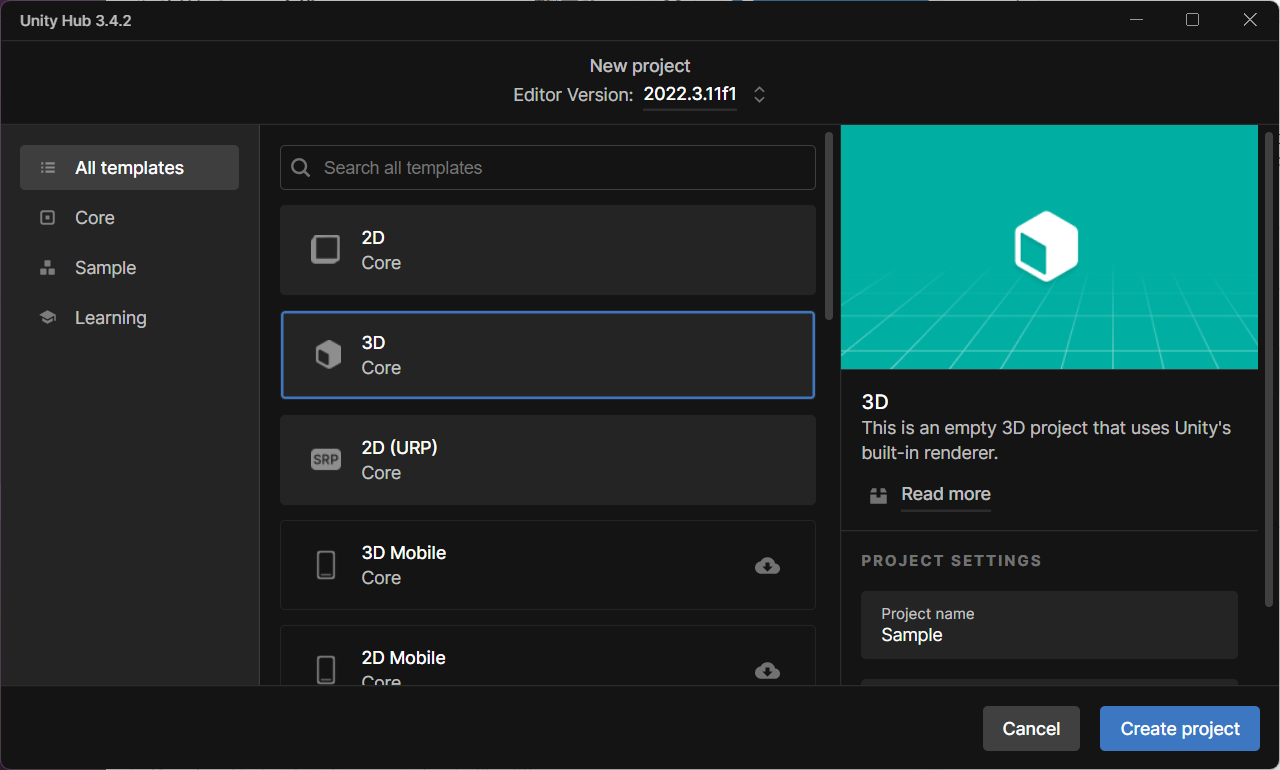This screenshot has height=770, width=1280.
Task: Click the Create project button
Action: [1179, 728]
